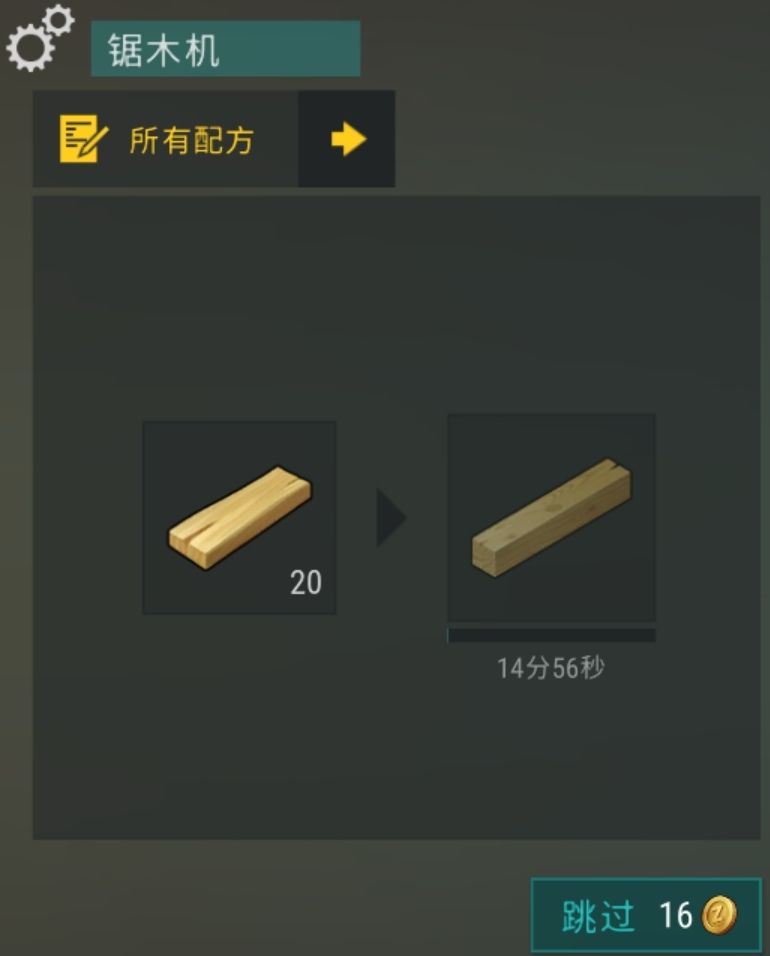
Task: Tap the 跳过 skip button text
Action: (x=598, y=916)
